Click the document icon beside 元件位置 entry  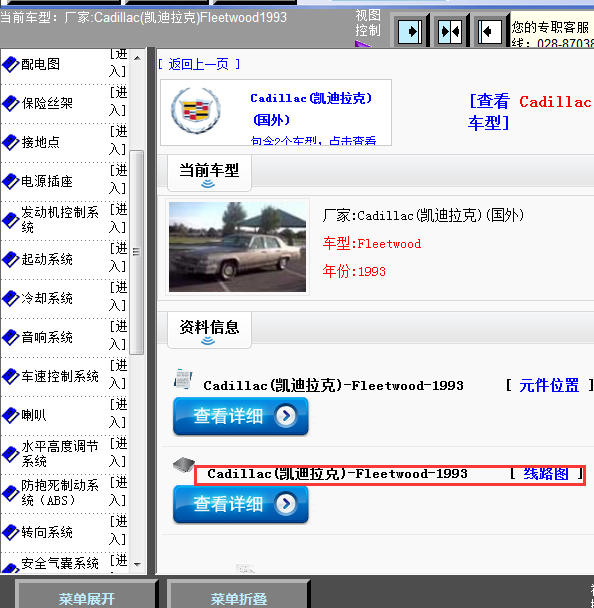coord(183,379)
